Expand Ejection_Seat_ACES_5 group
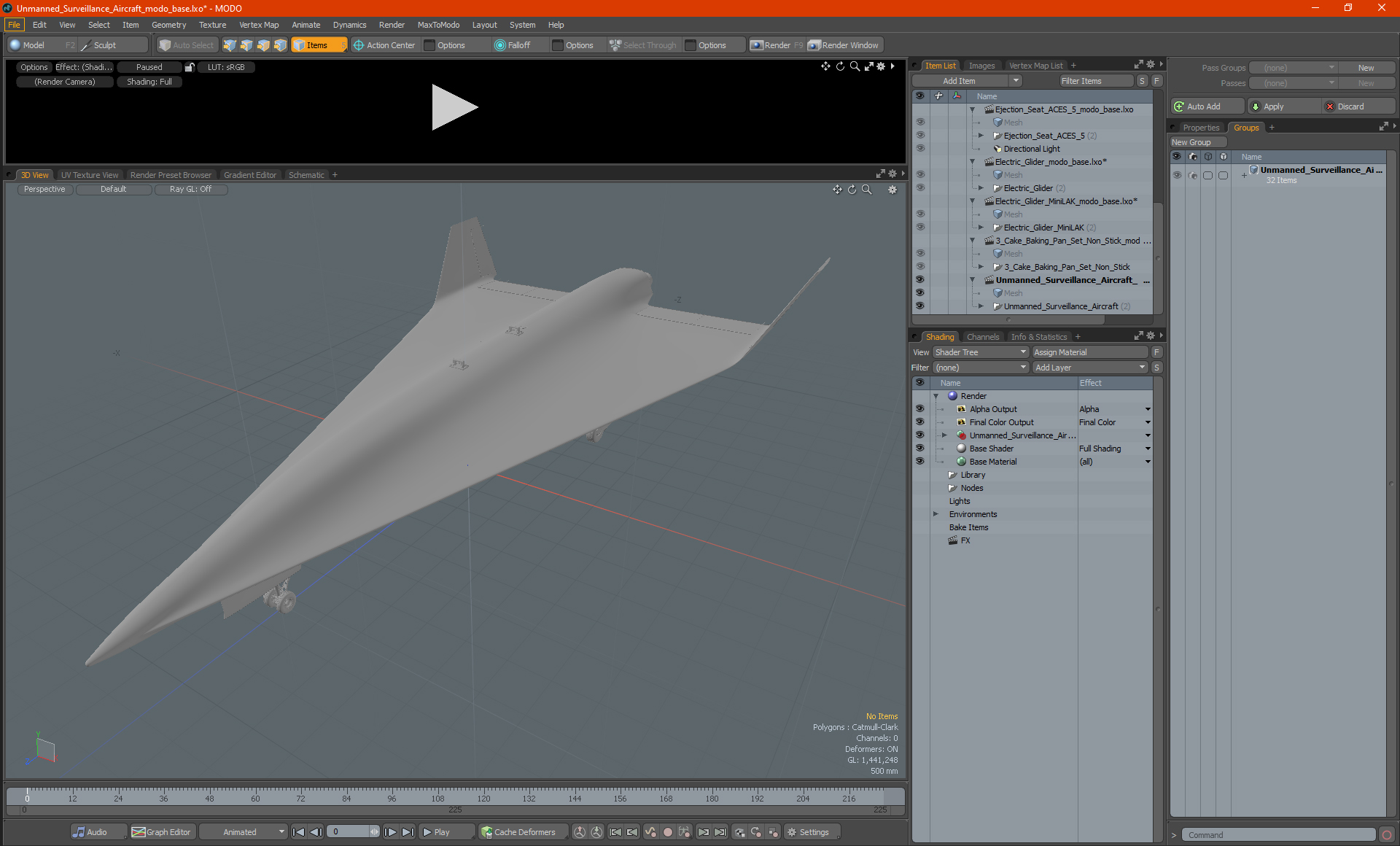The image size is (1400, 846). [x=981, y=136]
